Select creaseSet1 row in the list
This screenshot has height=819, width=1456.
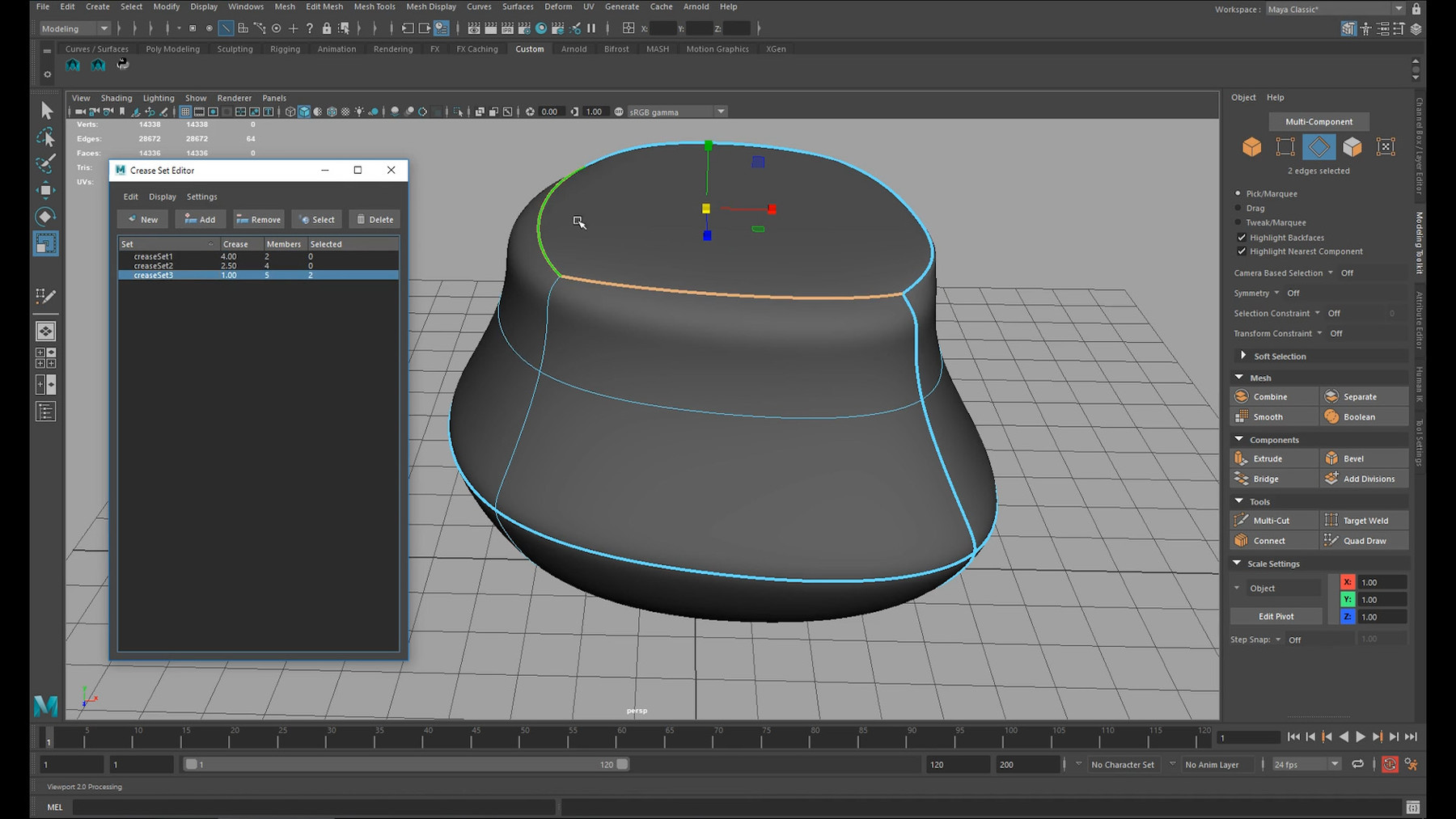pyautogui.click(x=258, y=256)
